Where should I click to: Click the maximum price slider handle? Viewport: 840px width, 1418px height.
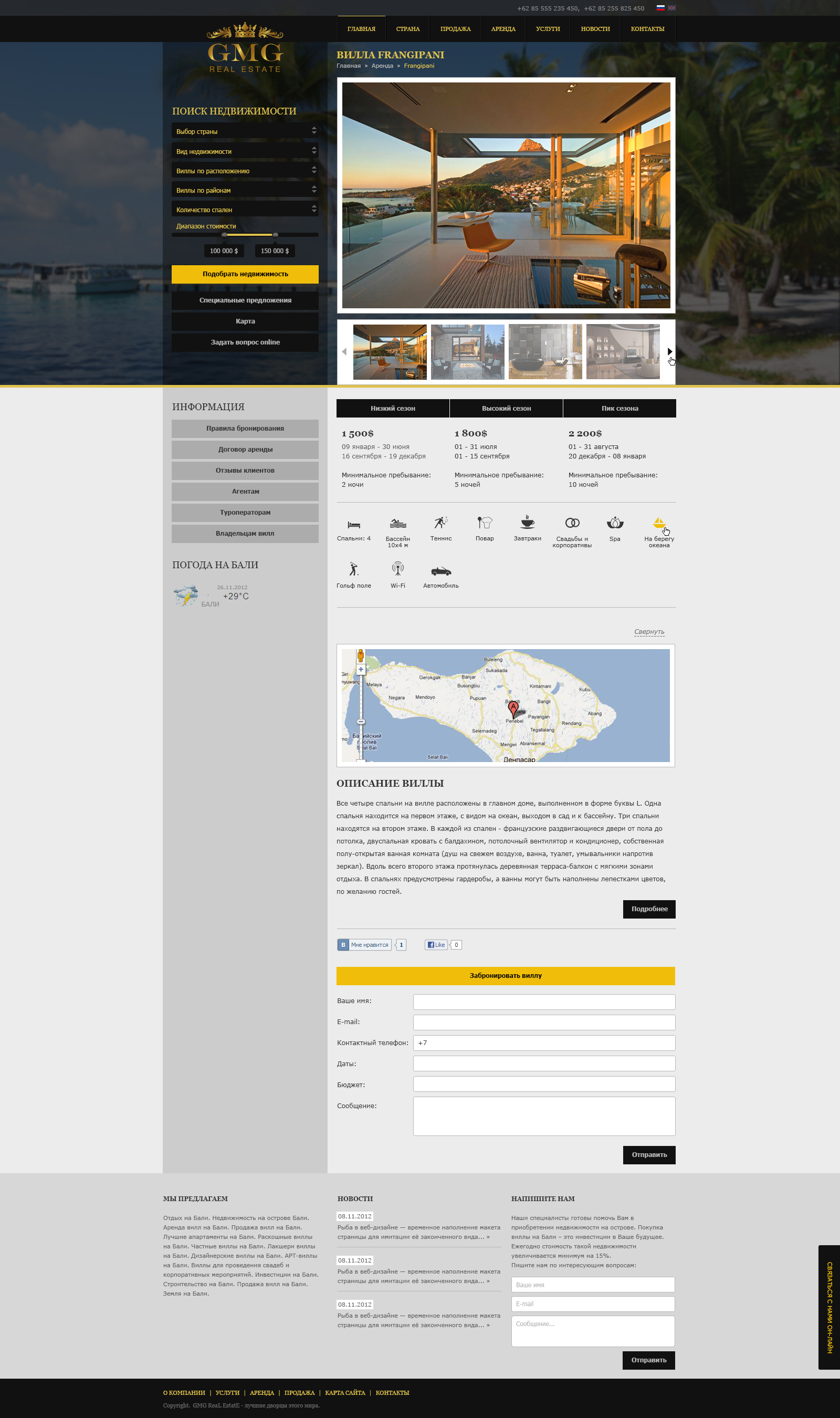275,234
